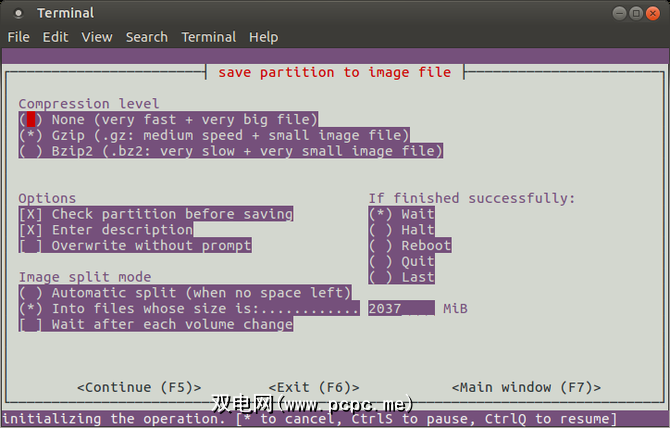Click the 'save partition to image file' title

335,72
